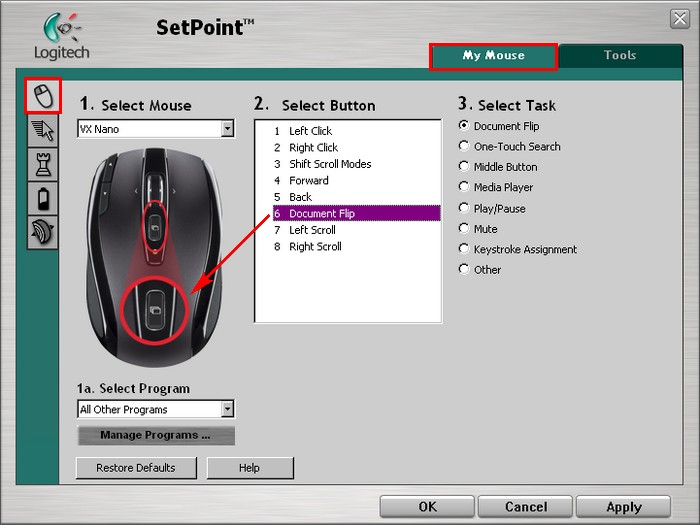Select Right Click in the button list

click(x=356, y=147)
